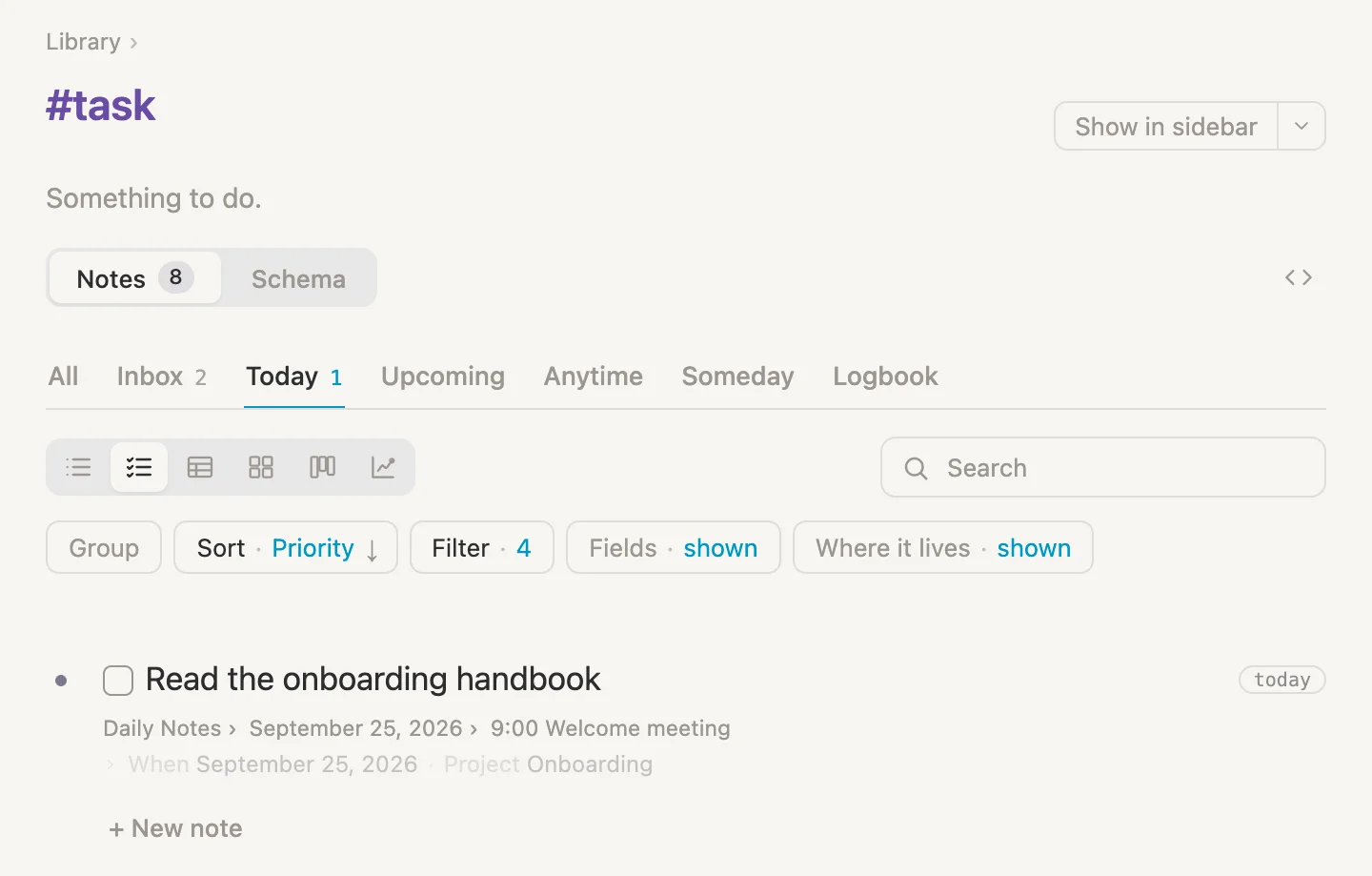Open the Inbox tab

point(161,377)
